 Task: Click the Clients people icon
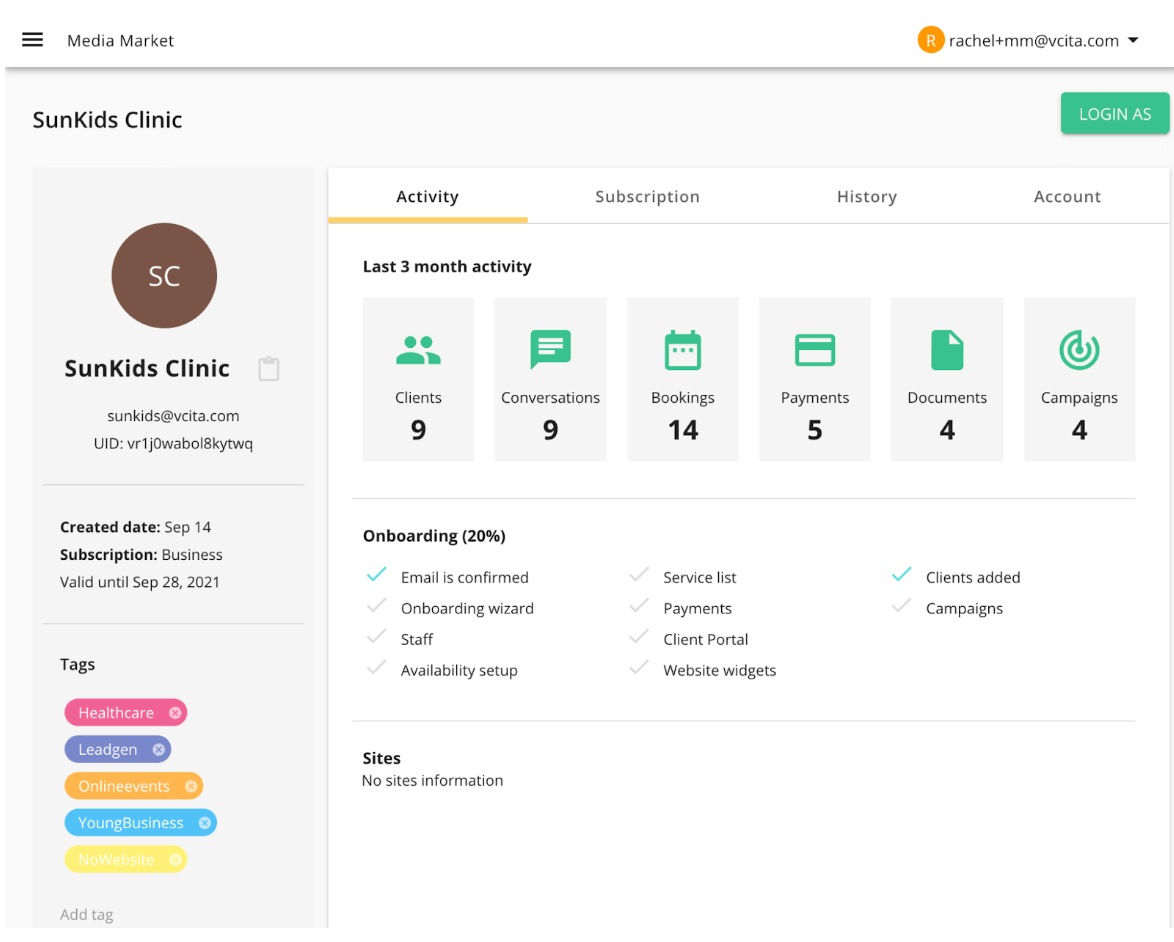click(x=418, y=350)
